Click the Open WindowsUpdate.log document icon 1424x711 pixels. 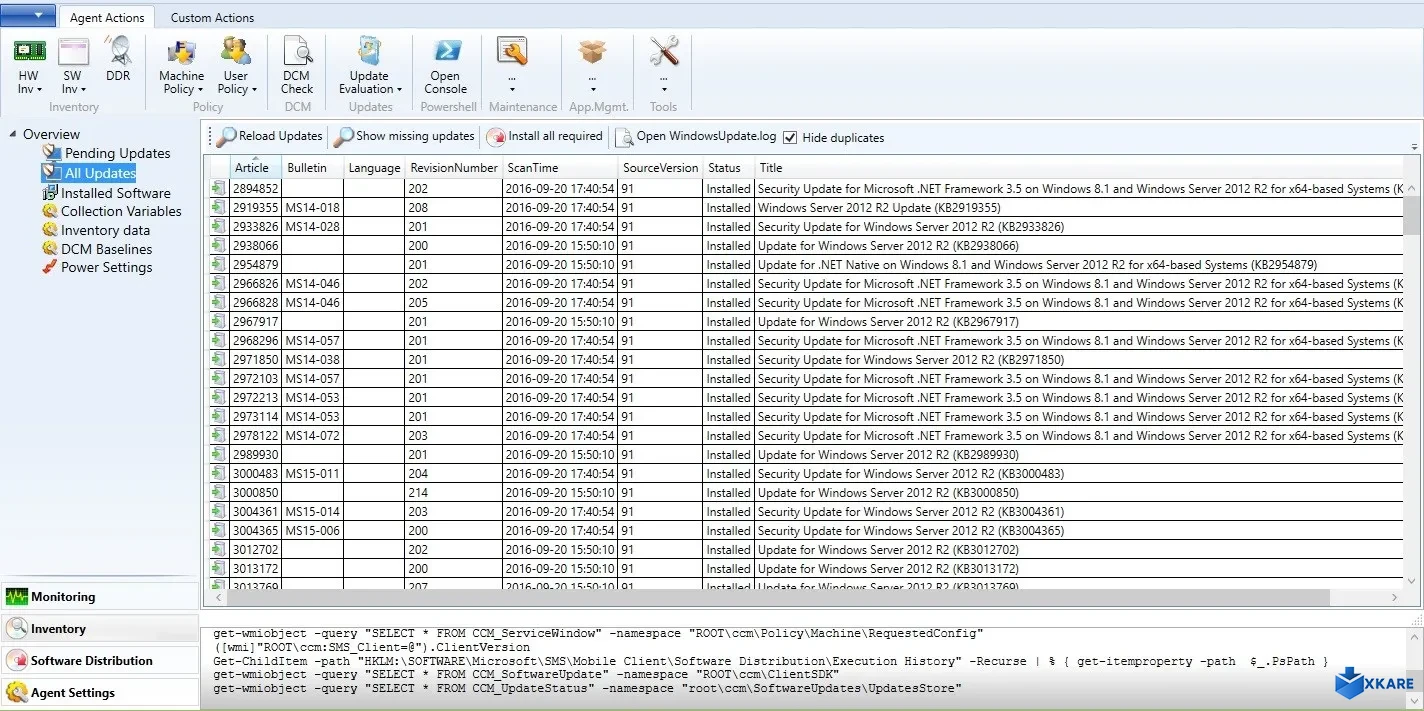pyautogui.click(x=624, y=137)
